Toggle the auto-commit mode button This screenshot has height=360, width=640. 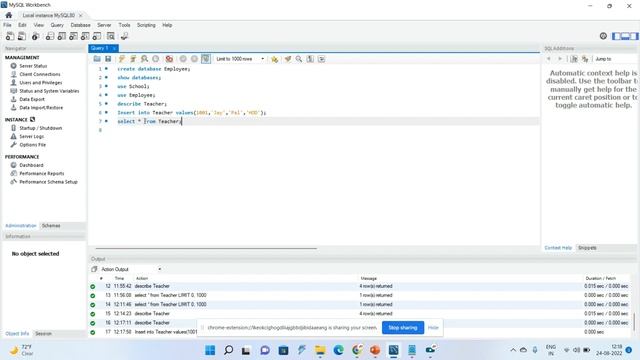click(x=206, y=59)
